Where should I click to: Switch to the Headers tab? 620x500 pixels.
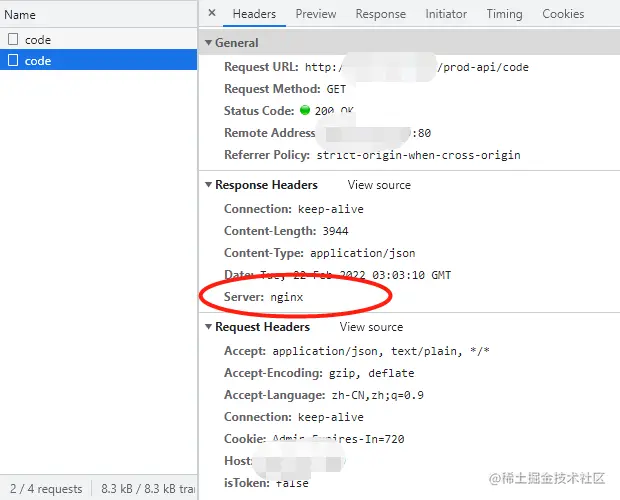coord(254,14)
